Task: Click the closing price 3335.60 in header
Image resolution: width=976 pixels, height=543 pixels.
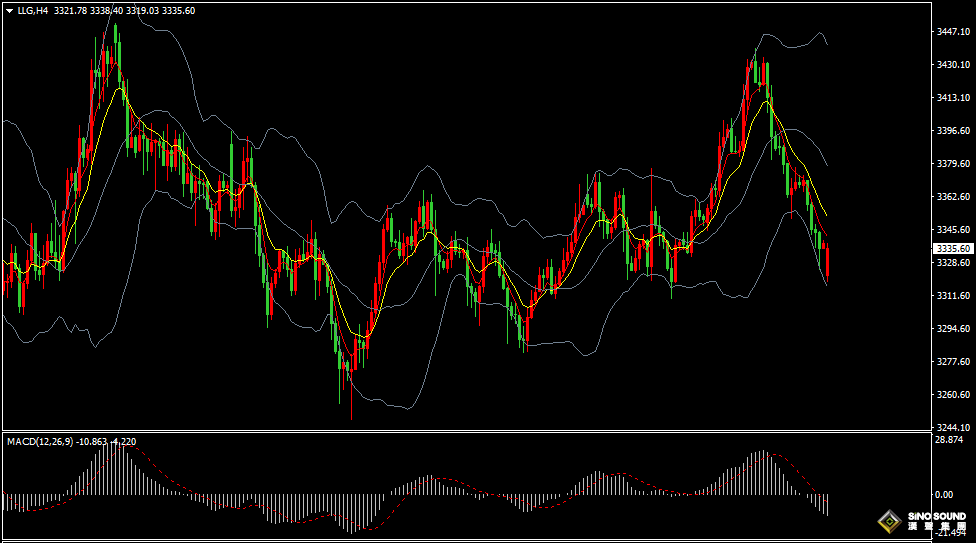Action: tap(178, 10)
